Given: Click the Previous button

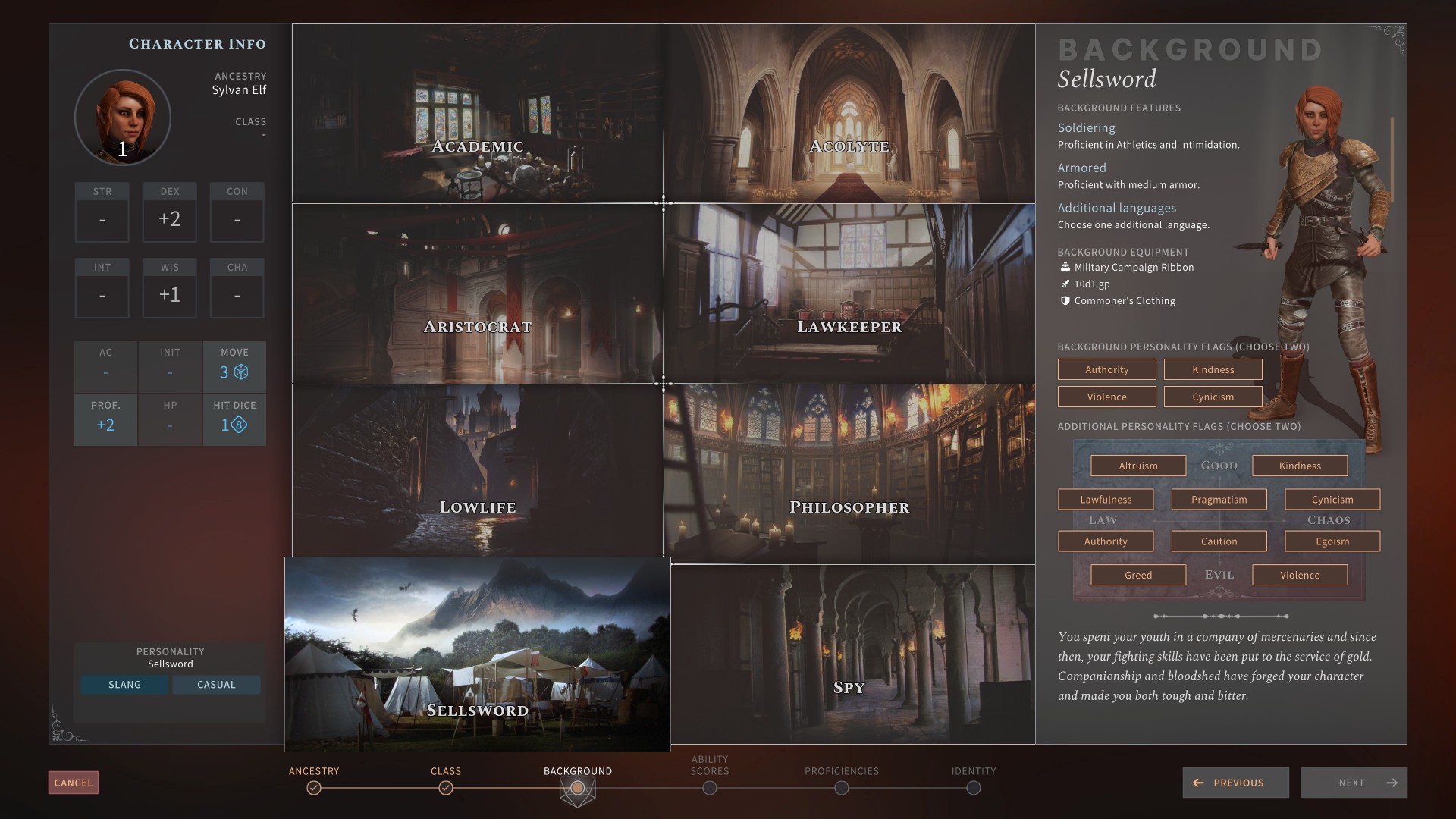Looking at the screenshot, I should click(x=1235, y=783).
